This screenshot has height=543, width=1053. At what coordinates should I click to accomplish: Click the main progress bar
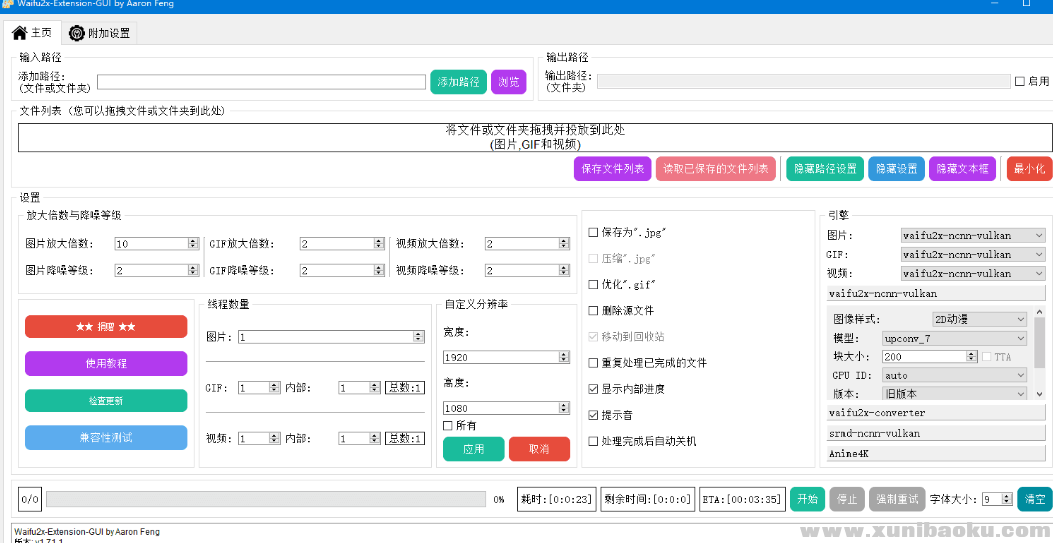tap(267, 499)
